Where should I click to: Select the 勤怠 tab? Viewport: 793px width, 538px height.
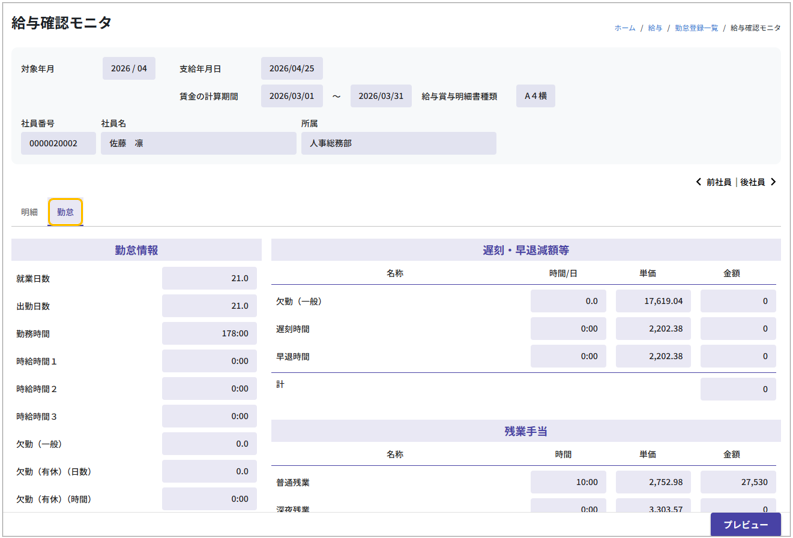coord(65,212)
